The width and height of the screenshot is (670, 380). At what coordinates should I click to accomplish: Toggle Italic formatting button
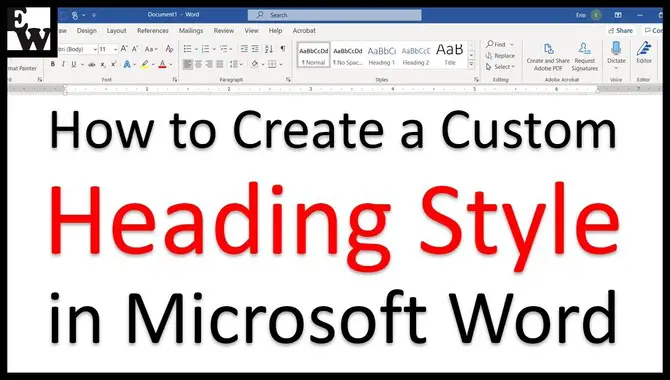tap(63, 64)
